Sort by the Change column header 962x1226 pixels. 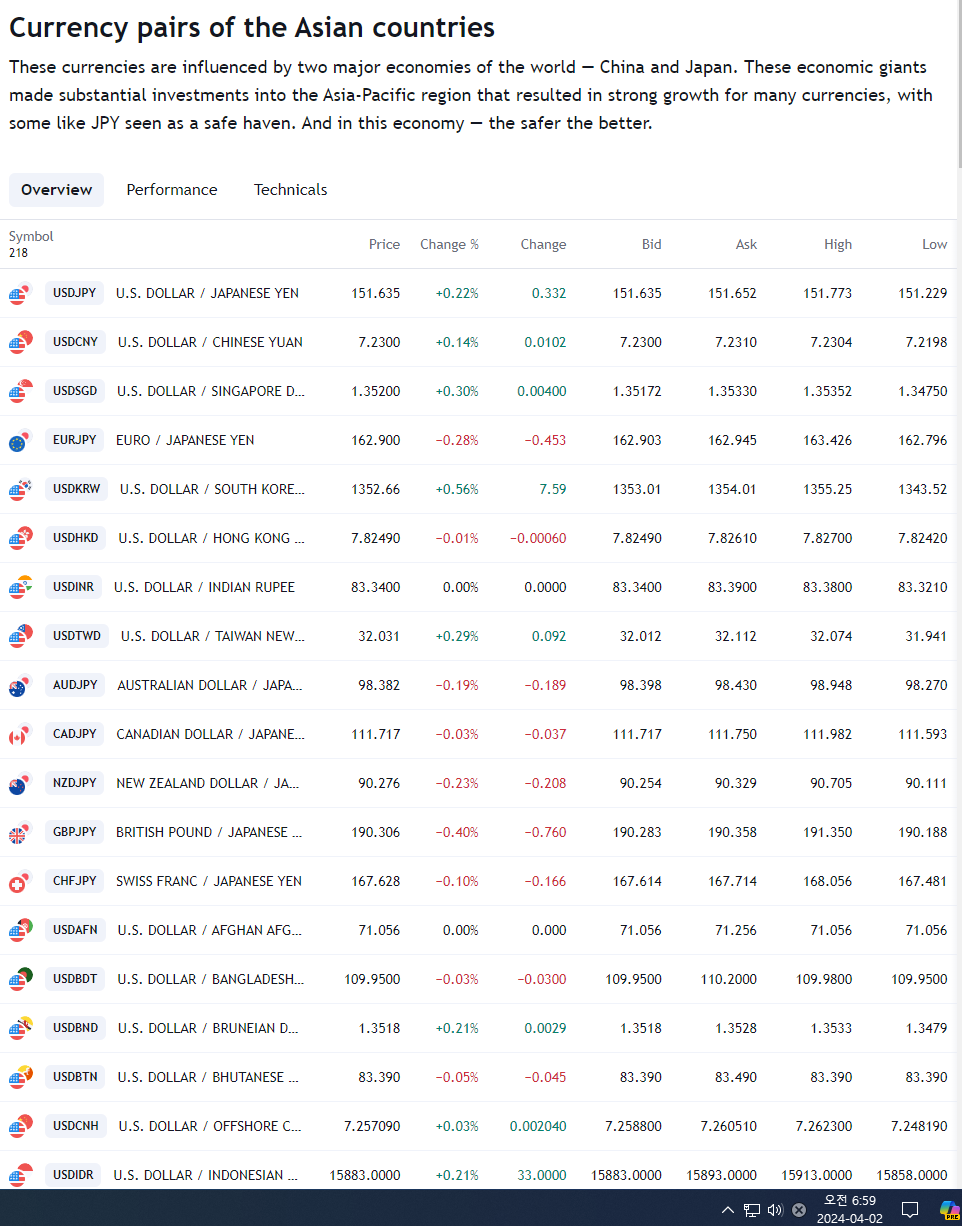[x=543, y=245]
